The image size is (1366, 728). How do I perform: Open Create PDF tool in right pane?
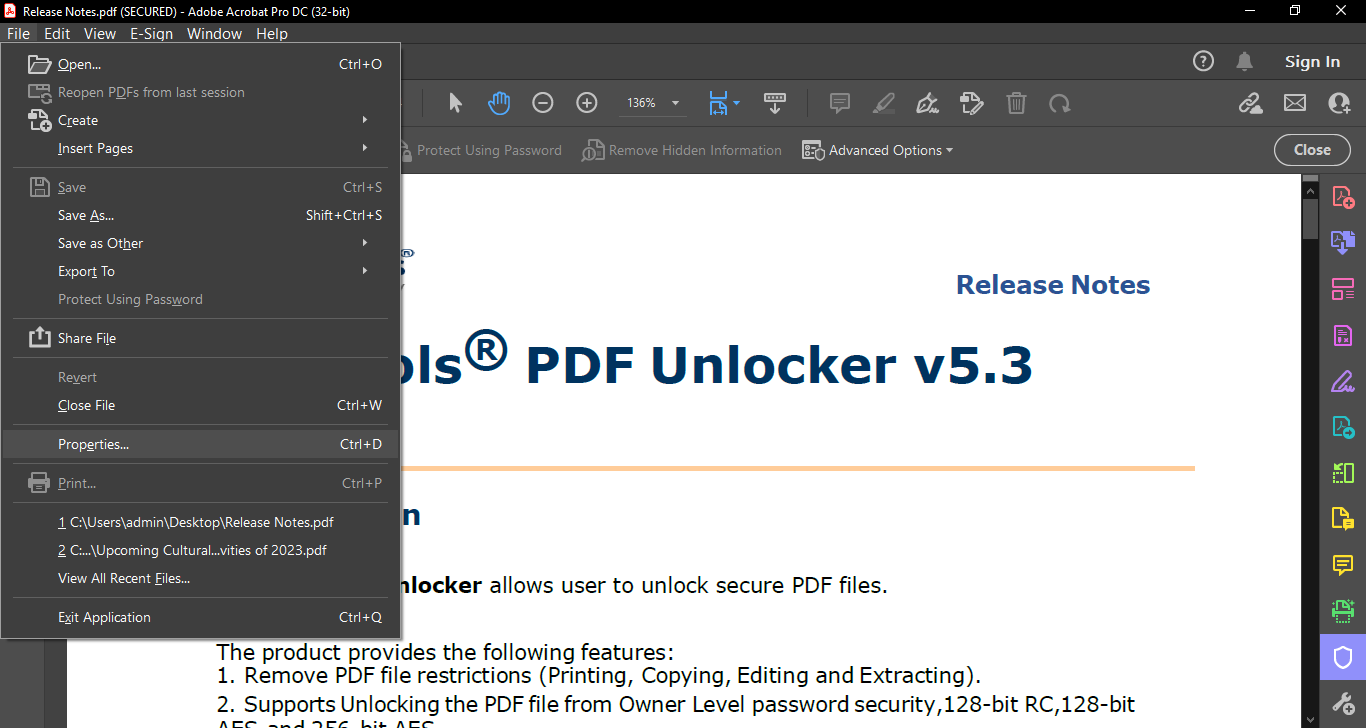[x=1343, y=196]
